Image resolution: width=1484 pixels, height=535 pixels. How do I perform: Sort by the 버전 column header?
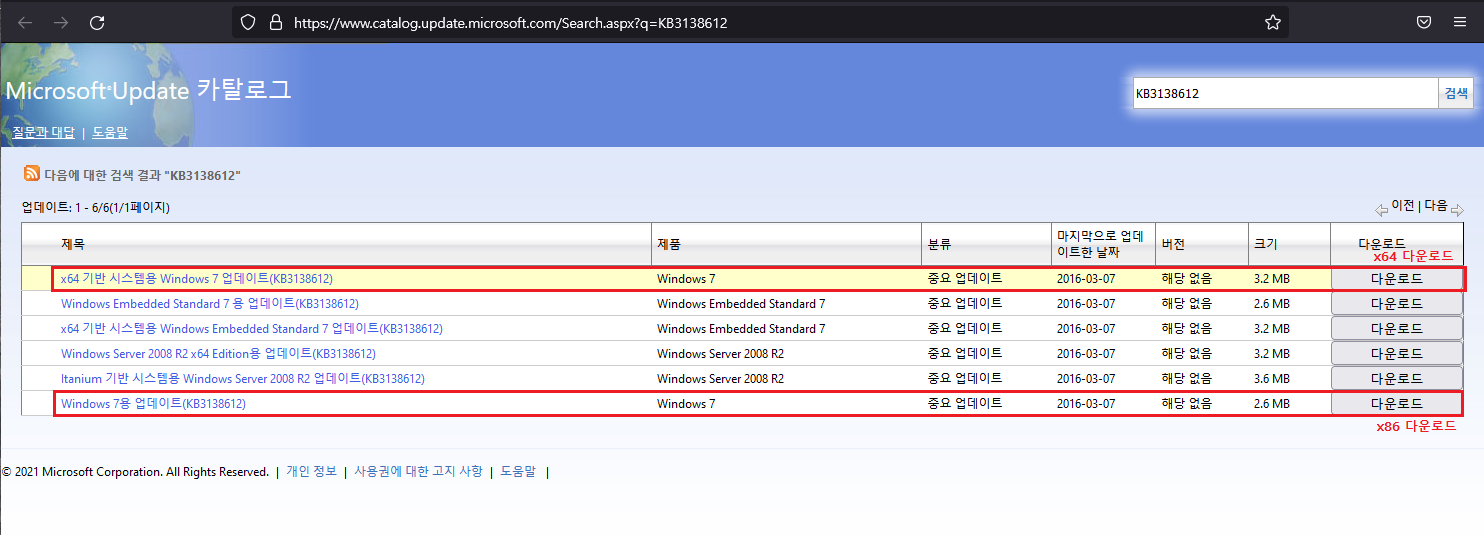(1173, 244)
